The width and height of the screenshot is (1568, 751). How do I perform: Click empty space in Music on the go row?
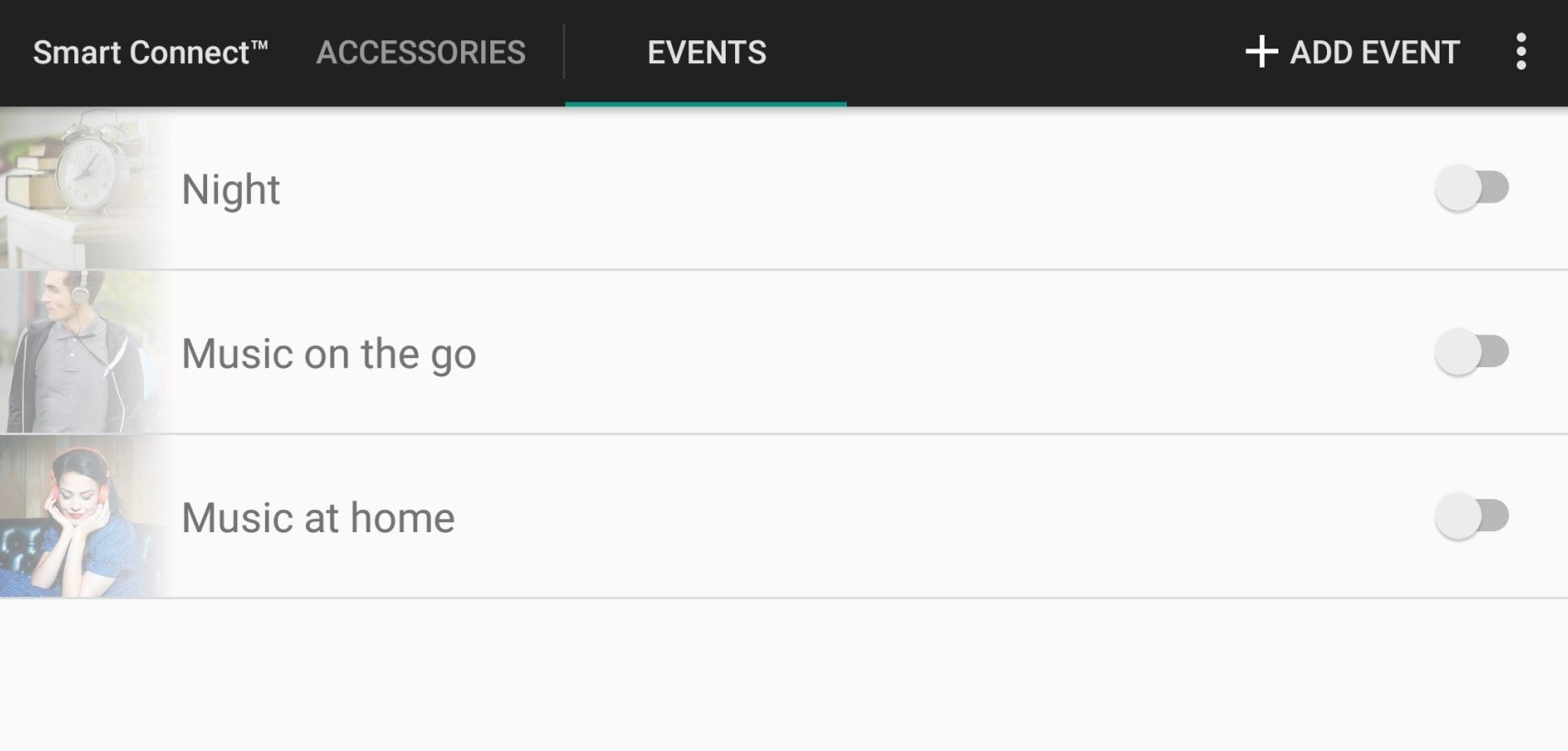pyautogui.click(x=953, y=352)
